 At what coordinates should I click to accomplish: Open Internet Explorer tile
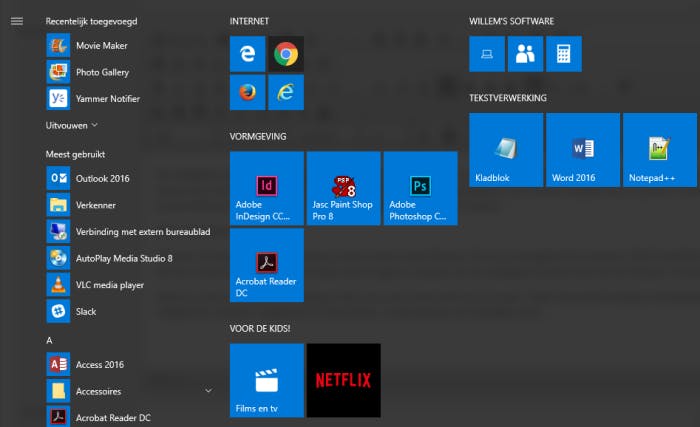(286, 92)
